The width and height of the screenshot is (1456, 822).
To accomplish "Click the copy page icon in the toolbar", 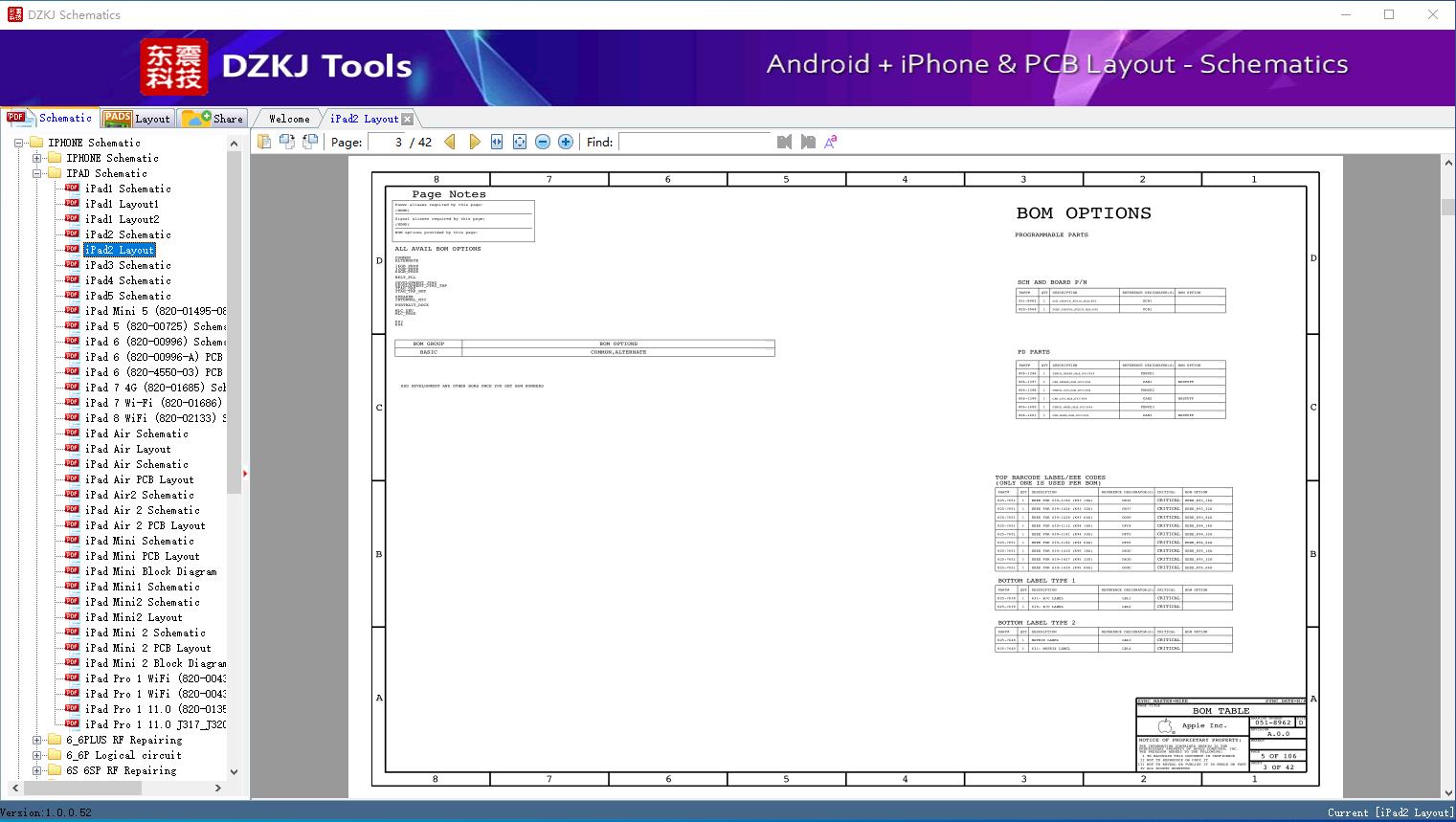I will 264,142.
